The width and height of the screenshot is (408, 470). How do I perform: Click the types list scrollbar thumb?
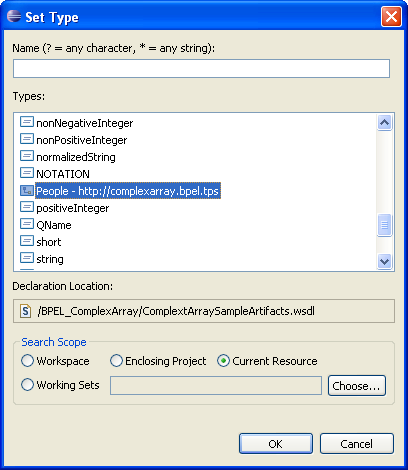384,225
